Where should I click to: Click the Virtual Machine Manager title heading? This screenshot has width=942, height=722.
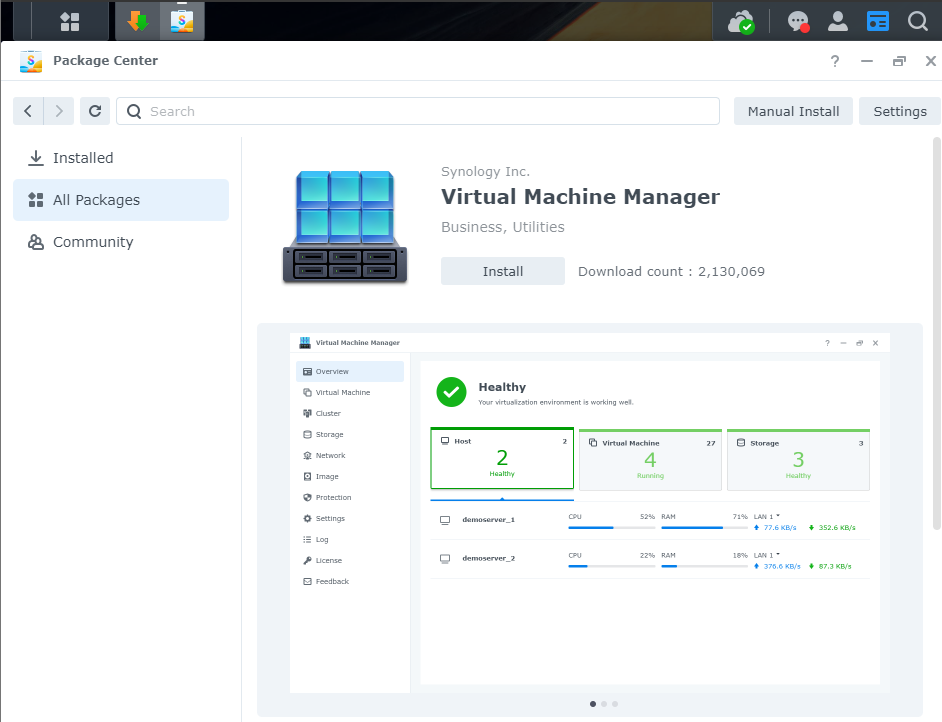click(x=580, y=197)
